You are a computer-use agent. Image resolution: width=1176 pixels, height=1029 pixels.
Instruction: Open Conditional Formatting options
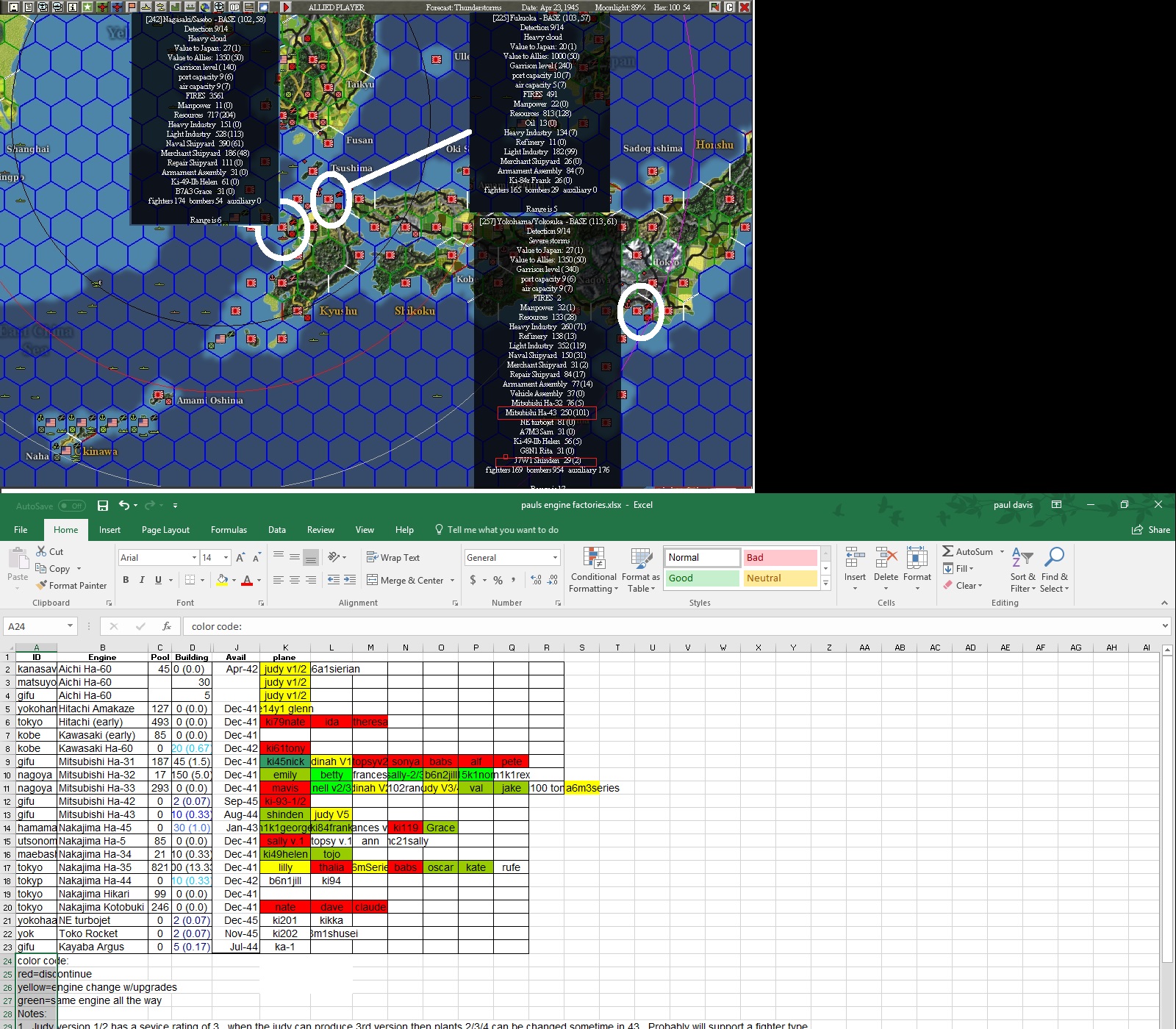coord(594,569)
